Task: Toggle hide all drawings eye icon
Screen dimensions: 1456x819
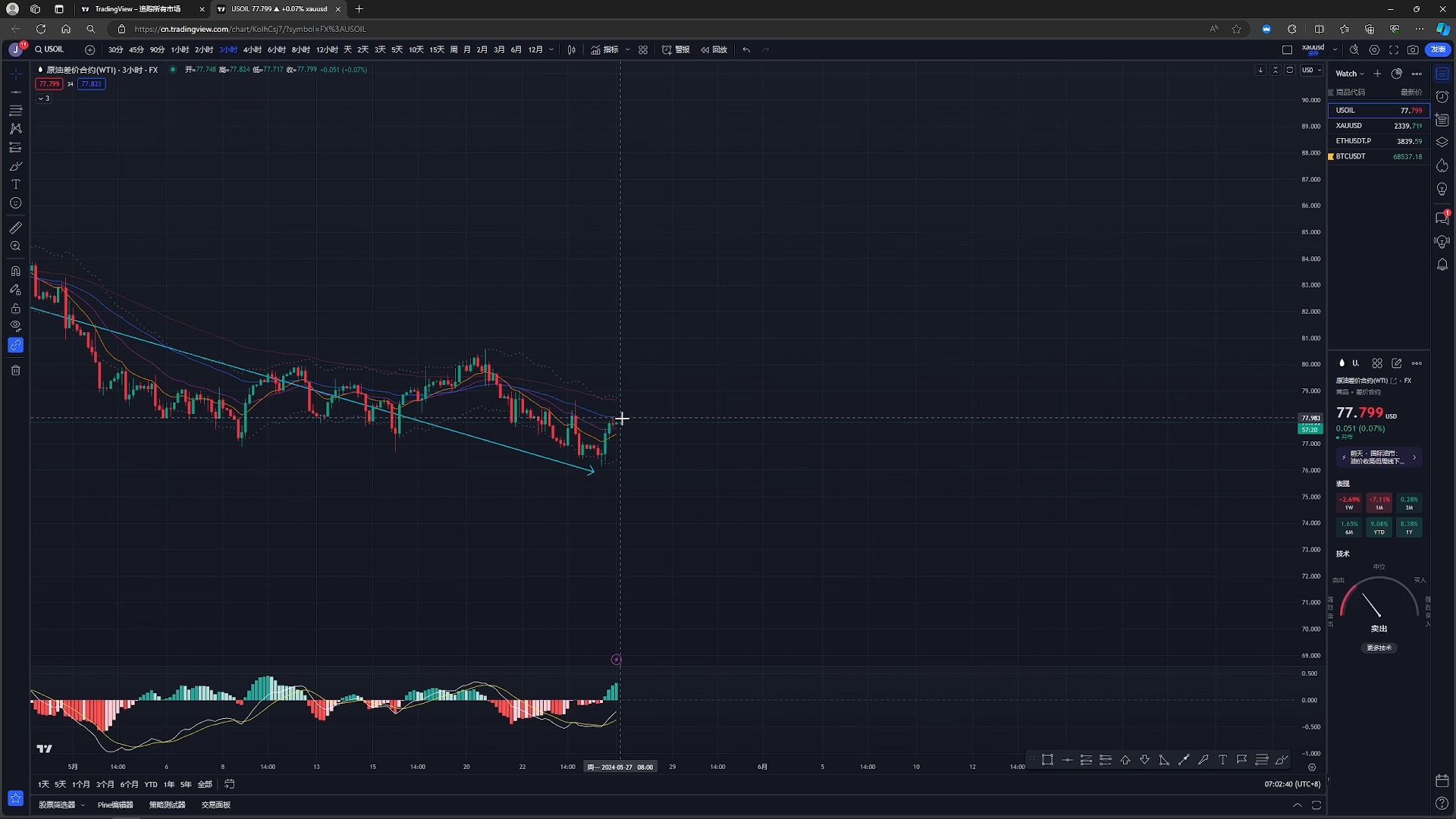Action: pyautogui.click(x=15, y=326)
